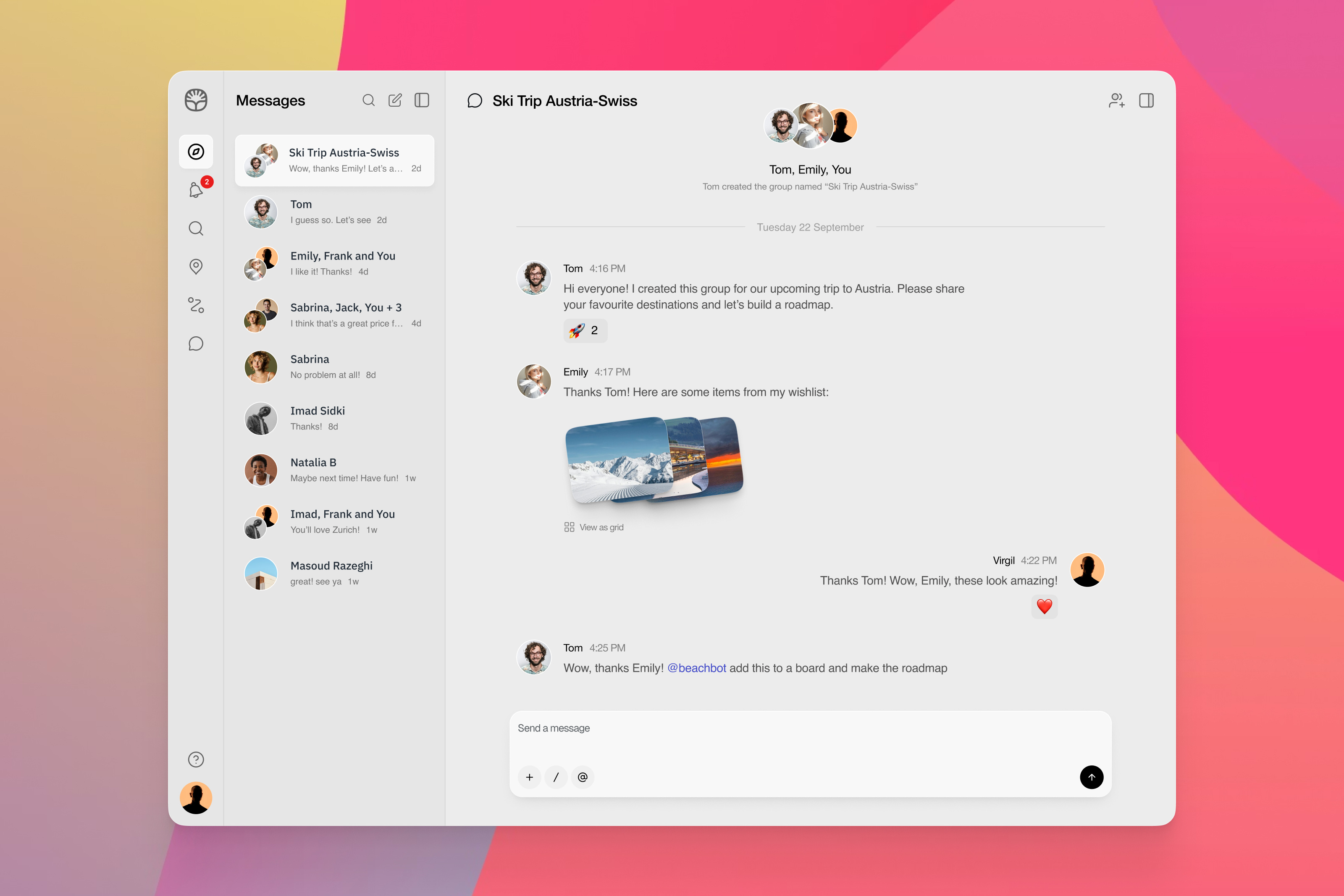Image resolution: width=1344 pixels, height=896 pixels.
Task: Click "Thanks Tom! Wow, Emily" message text
Action: pos(939,581)
